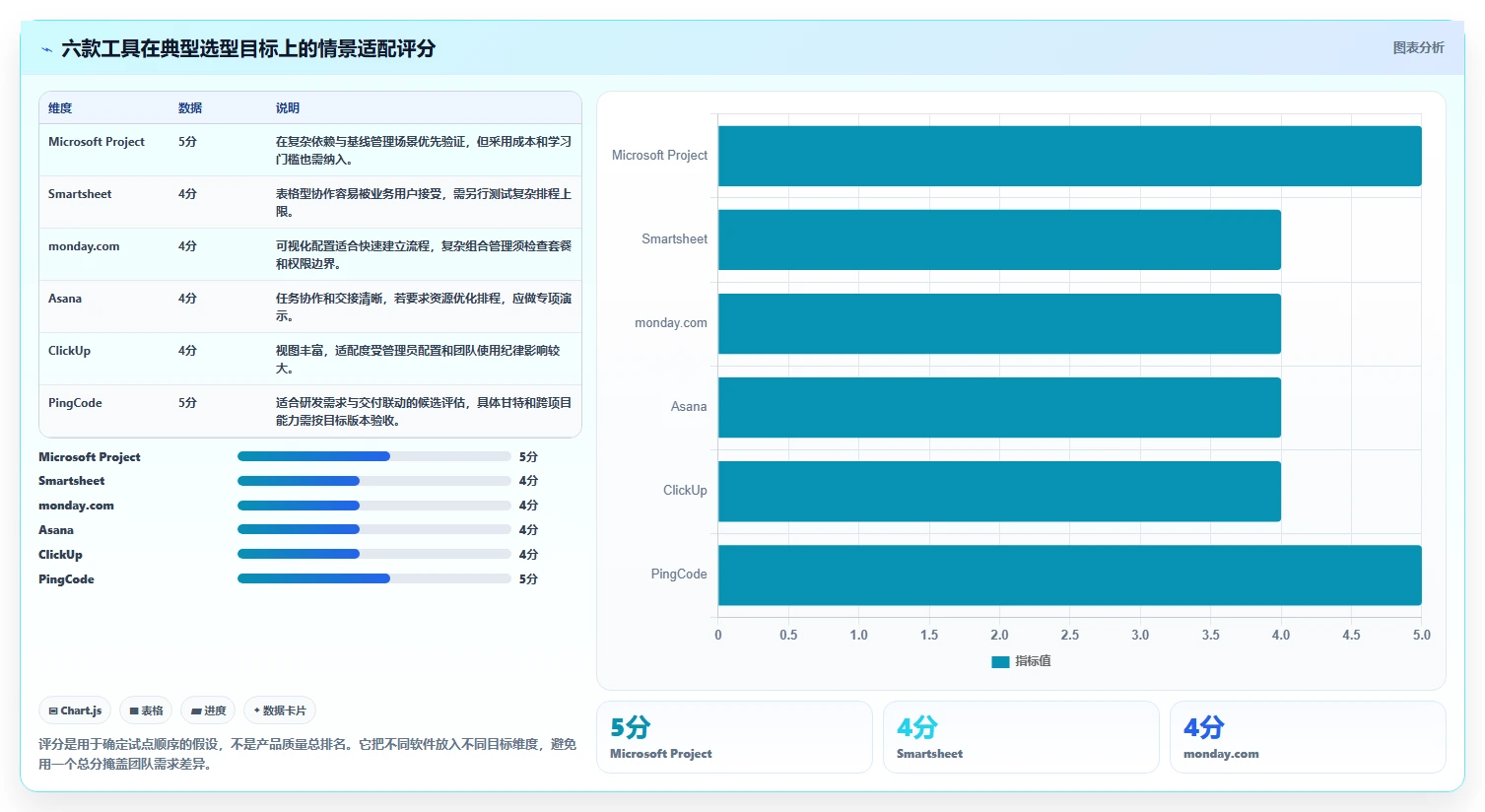Click the description starting 表格型协作容易被业务用户接受

coord(424,202)
